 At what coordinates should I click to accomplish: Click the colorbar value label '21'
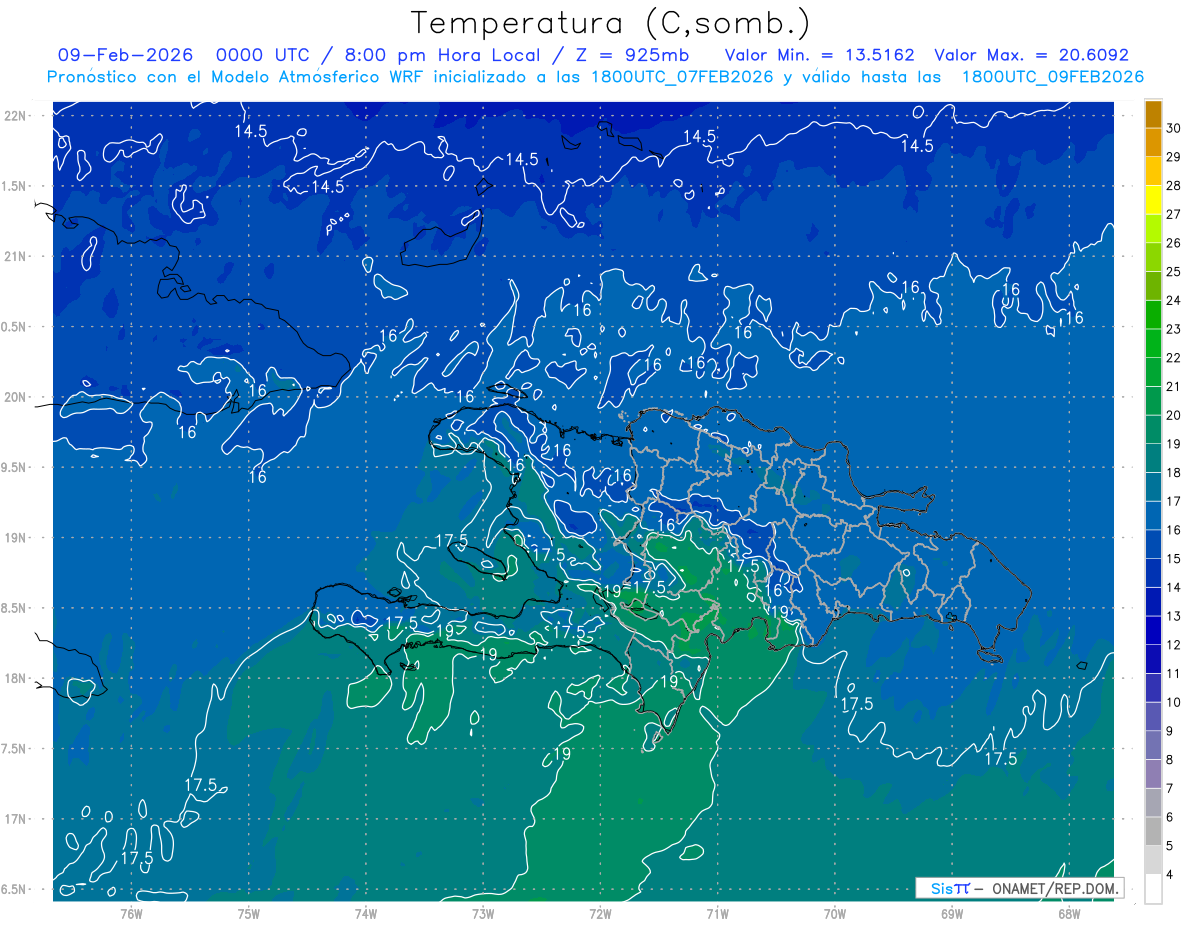coord(1174,386)
